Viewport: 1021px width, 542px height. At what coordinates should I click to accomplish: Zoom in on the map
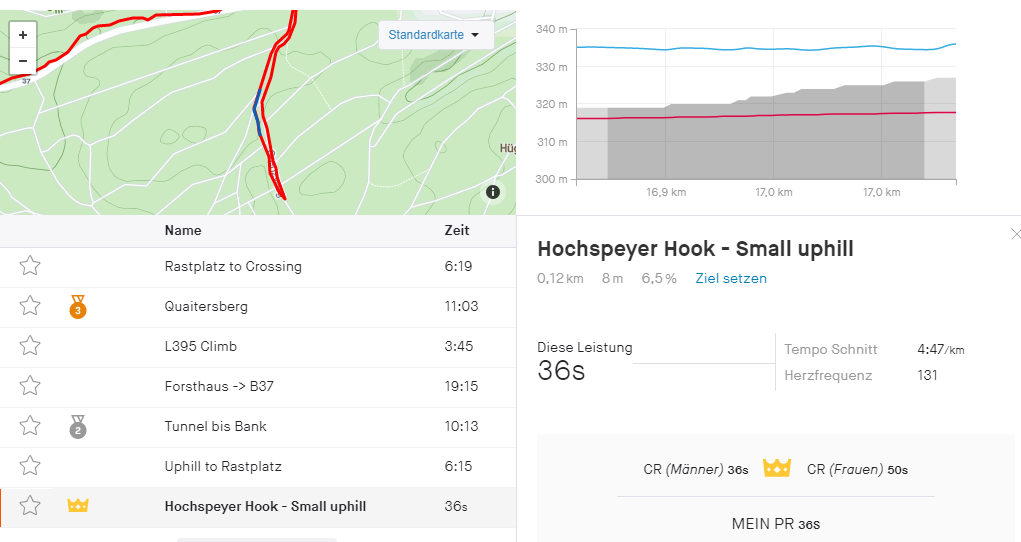point(23,34)
